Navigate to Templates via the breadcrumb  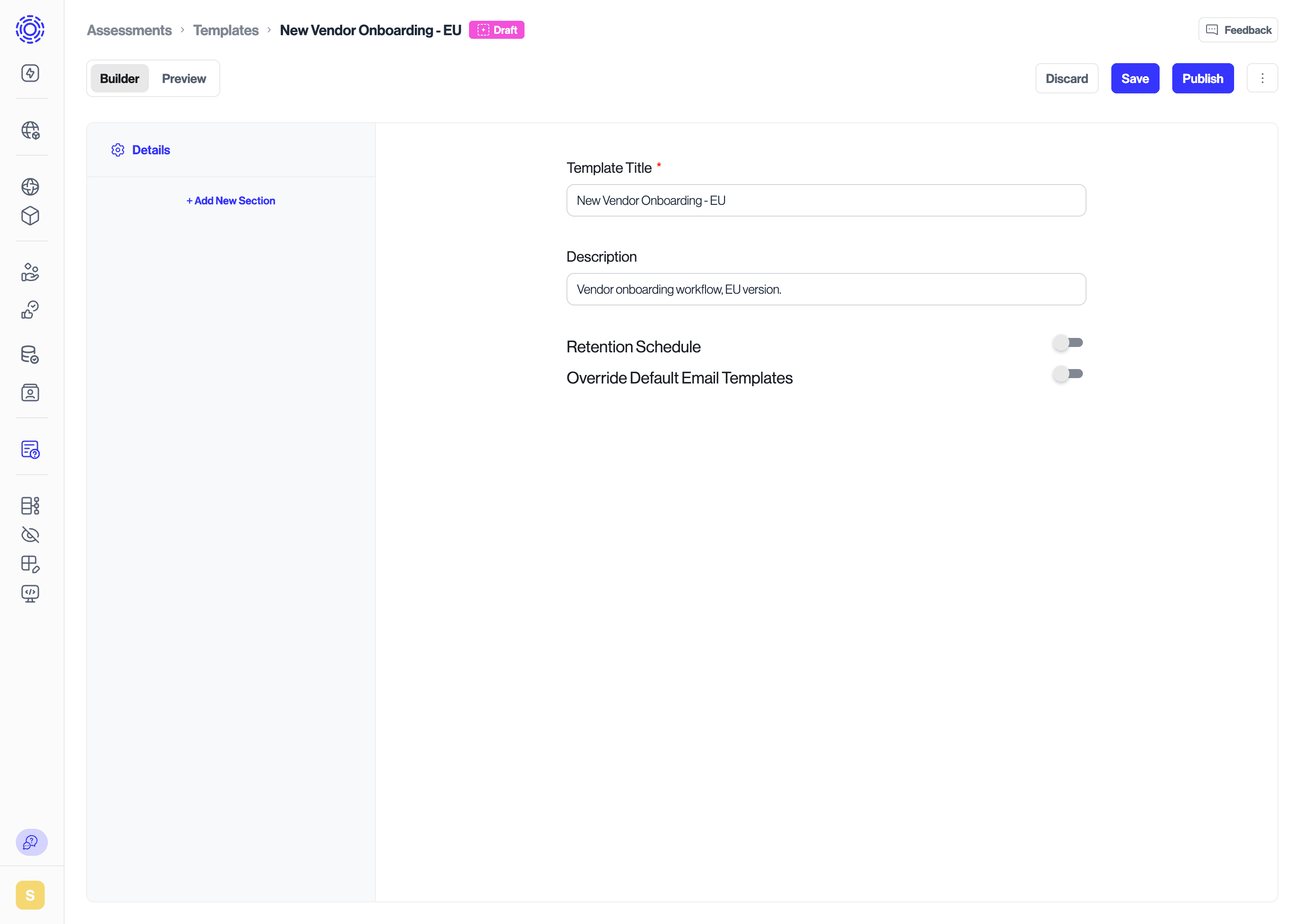point(225,30)
